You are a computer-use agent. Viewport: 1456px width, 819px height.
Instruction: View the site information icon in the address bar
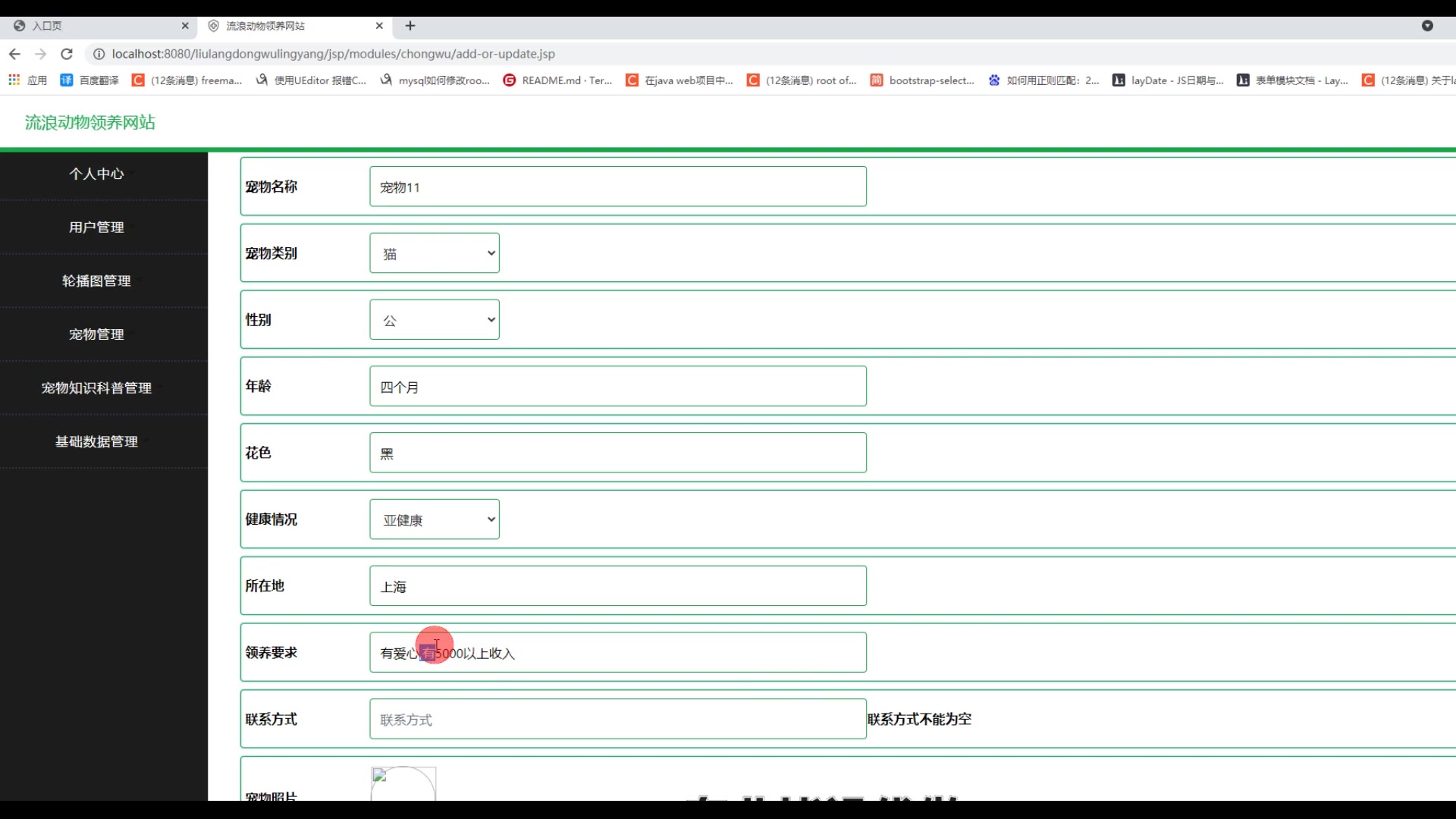click(x=99, y=54)
